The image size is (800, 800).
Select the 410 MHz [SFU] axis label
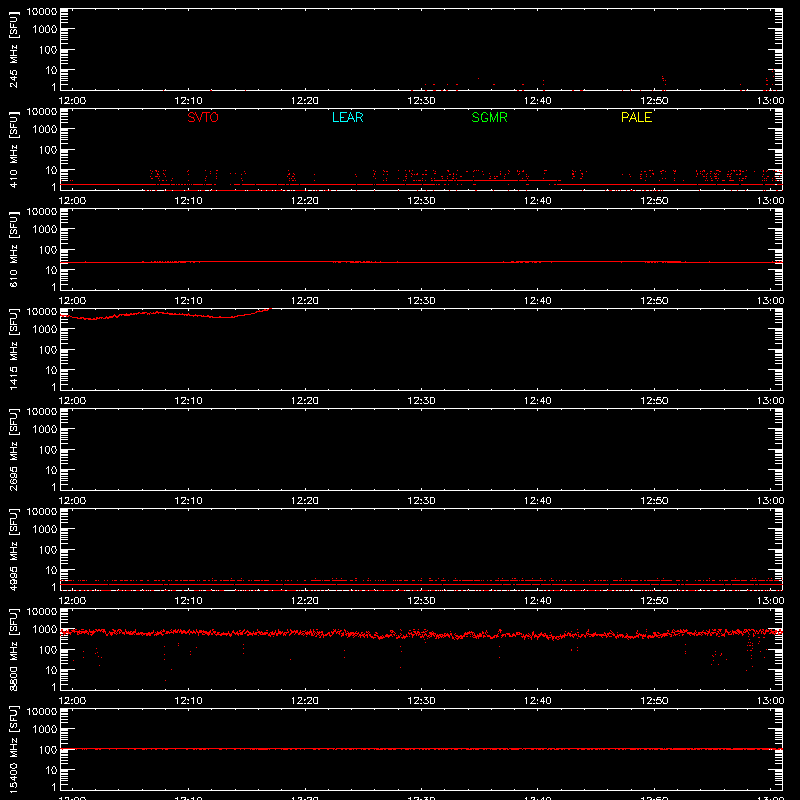(13, 149)
